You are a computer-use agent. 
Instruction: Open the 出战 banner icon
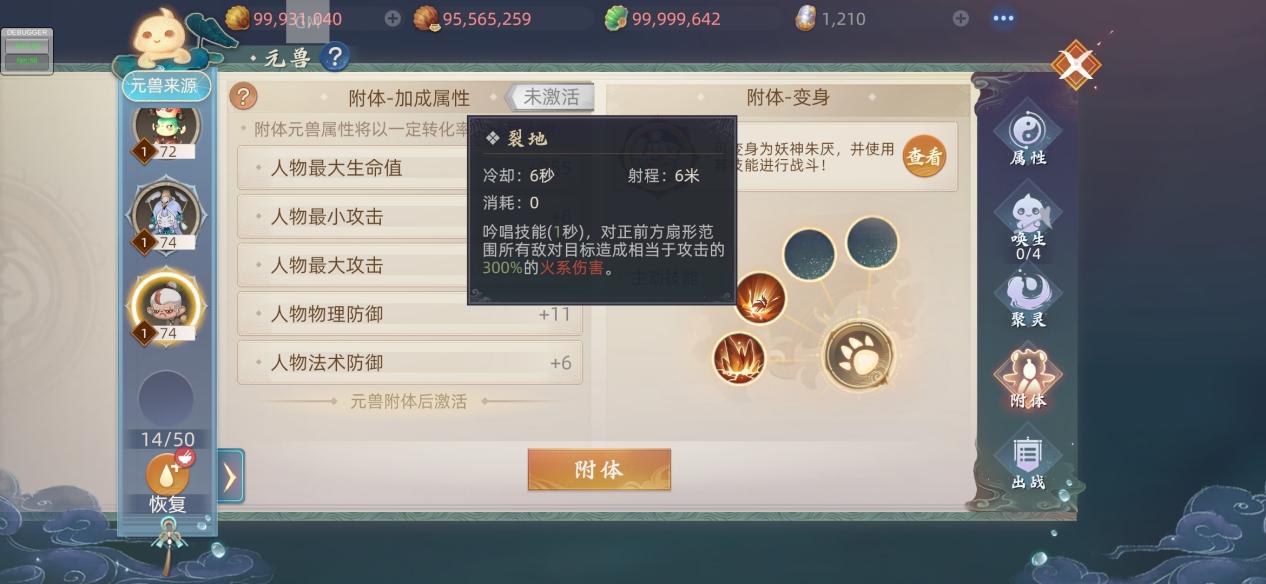coord(1027,461)
